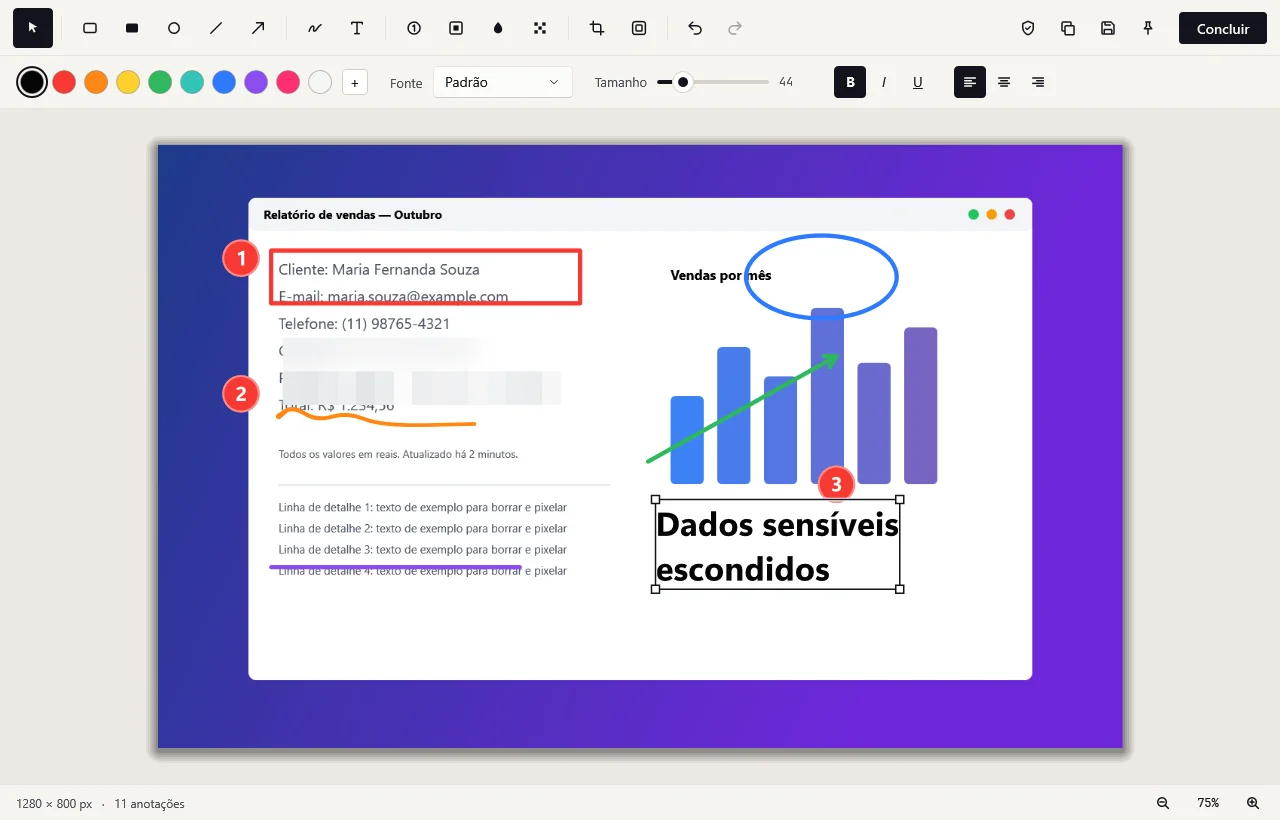Select the blur droplet tool
The width and height of the screenshot is (1280, 820).
pyautogui.click(x=498, y=28)
